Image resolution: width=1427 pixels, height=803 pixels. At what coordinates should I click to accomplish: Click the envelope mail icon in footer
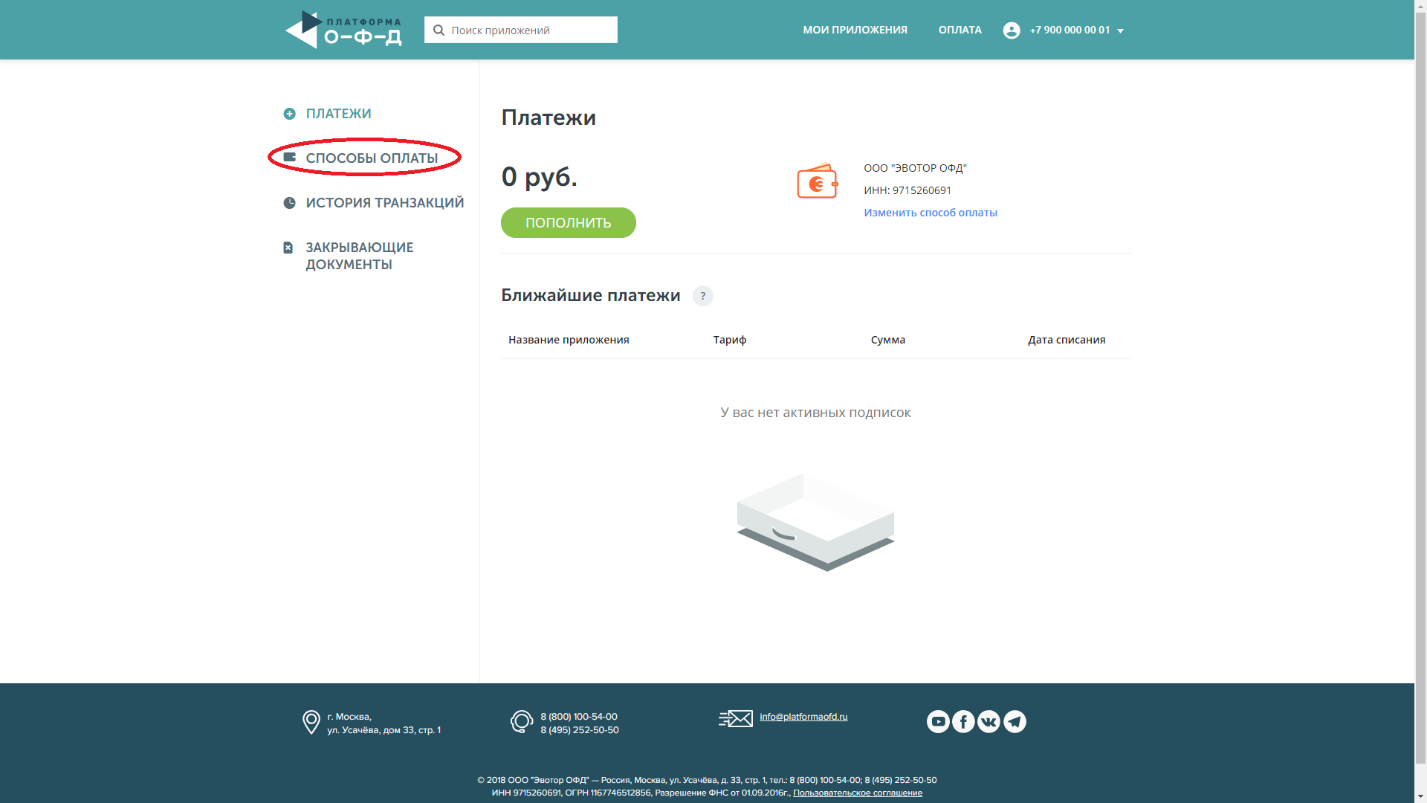(735, 718)
